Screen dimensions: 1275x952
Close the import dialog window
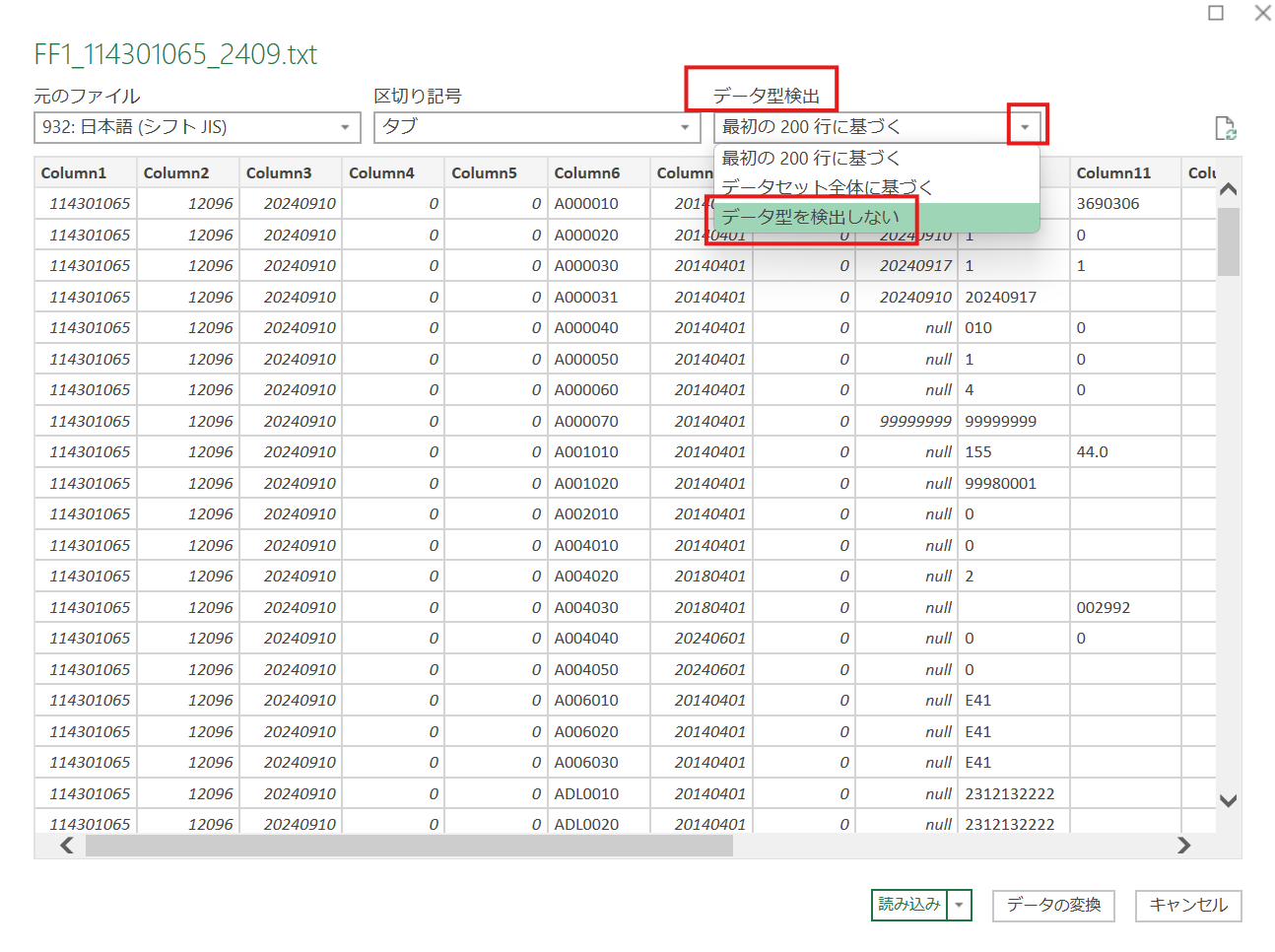pos(1262,13)
